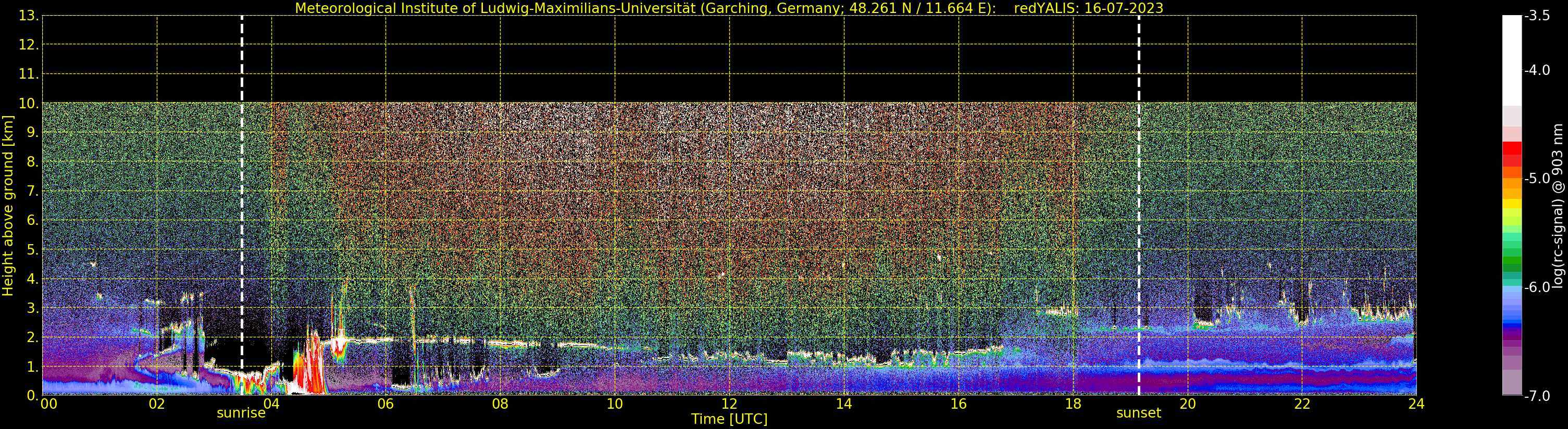Click the colorbar tick label -3.5
Image resolution: width=1568 pixels, height=429 pixels.
(1537, 16)
